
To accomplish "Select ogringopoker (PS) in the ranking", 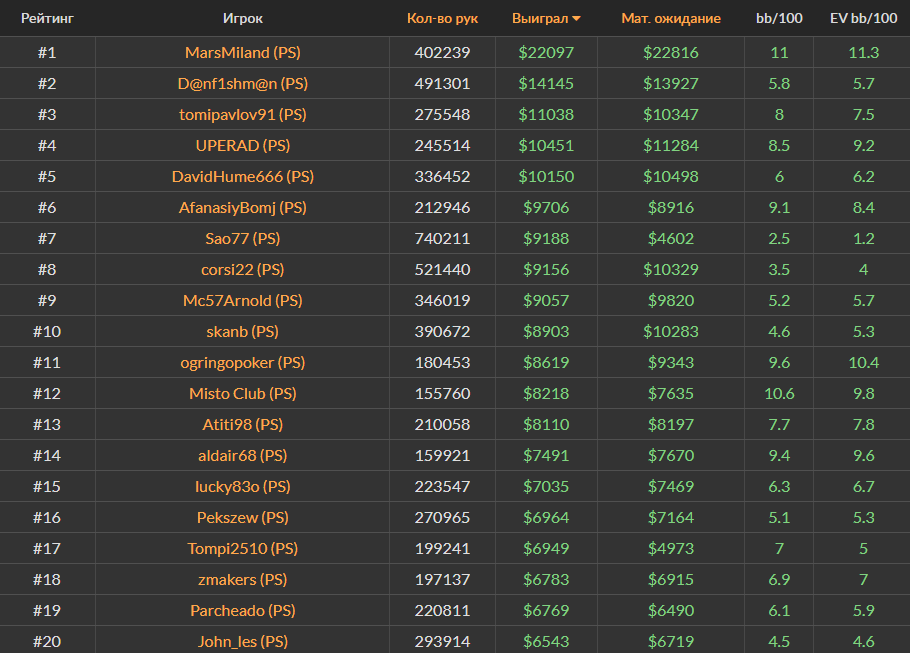I will point(242,362).
